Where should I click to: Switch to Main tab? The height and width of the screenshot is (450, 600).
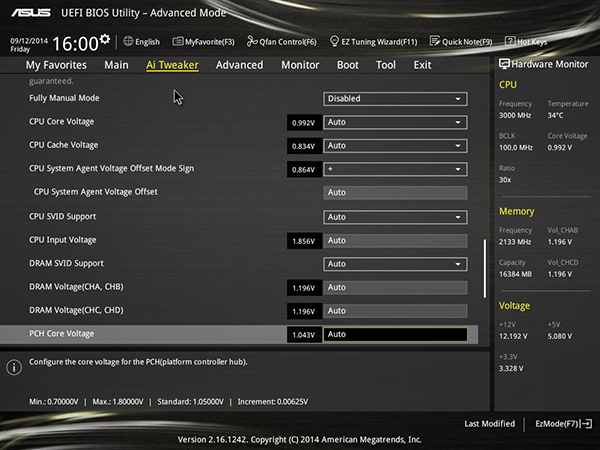tap(116, 65)
